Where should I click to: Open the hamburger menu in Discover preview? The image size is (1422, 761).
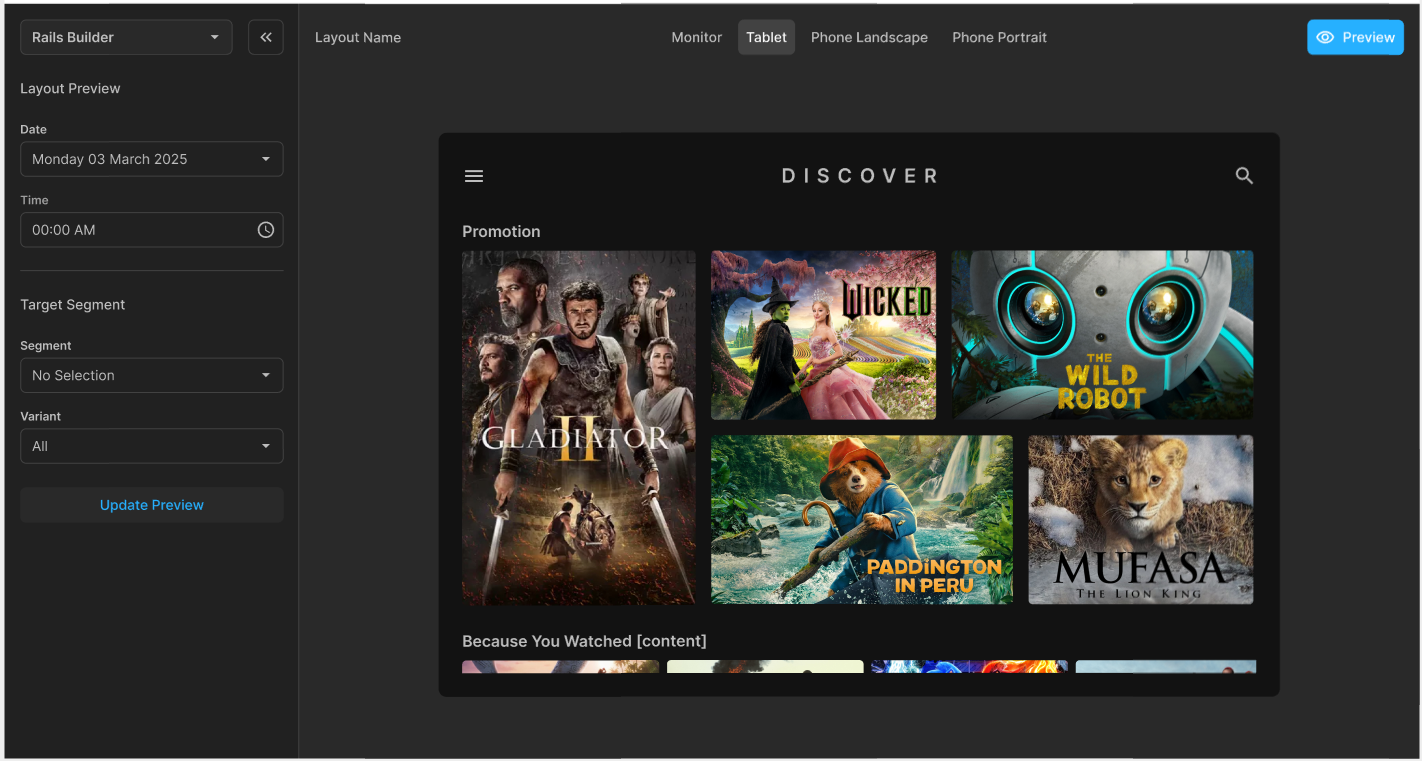coord(474,176)
